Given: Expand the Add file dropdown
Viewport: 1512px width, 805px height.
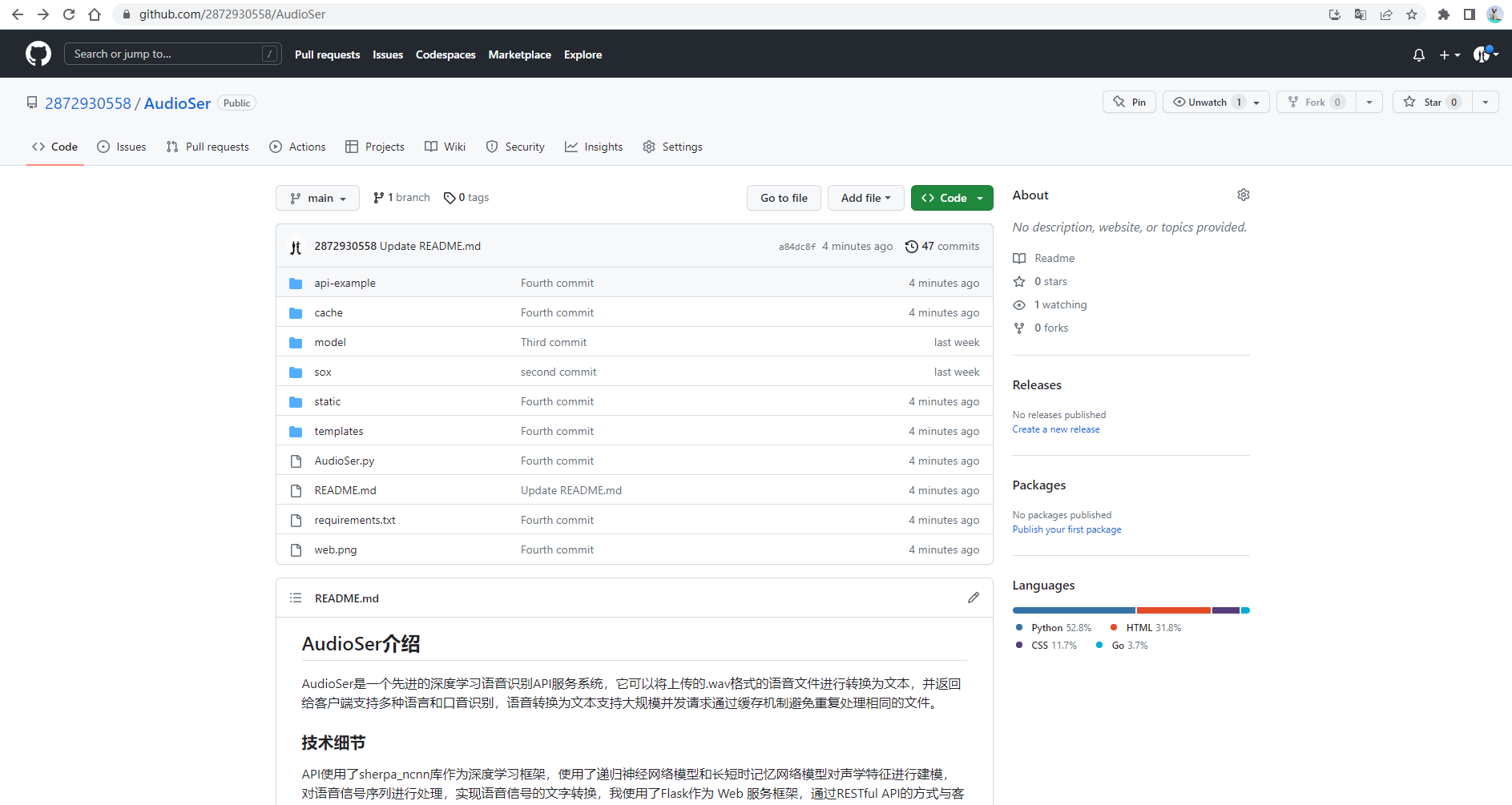Looking at the screenshot, I should 865,198.
